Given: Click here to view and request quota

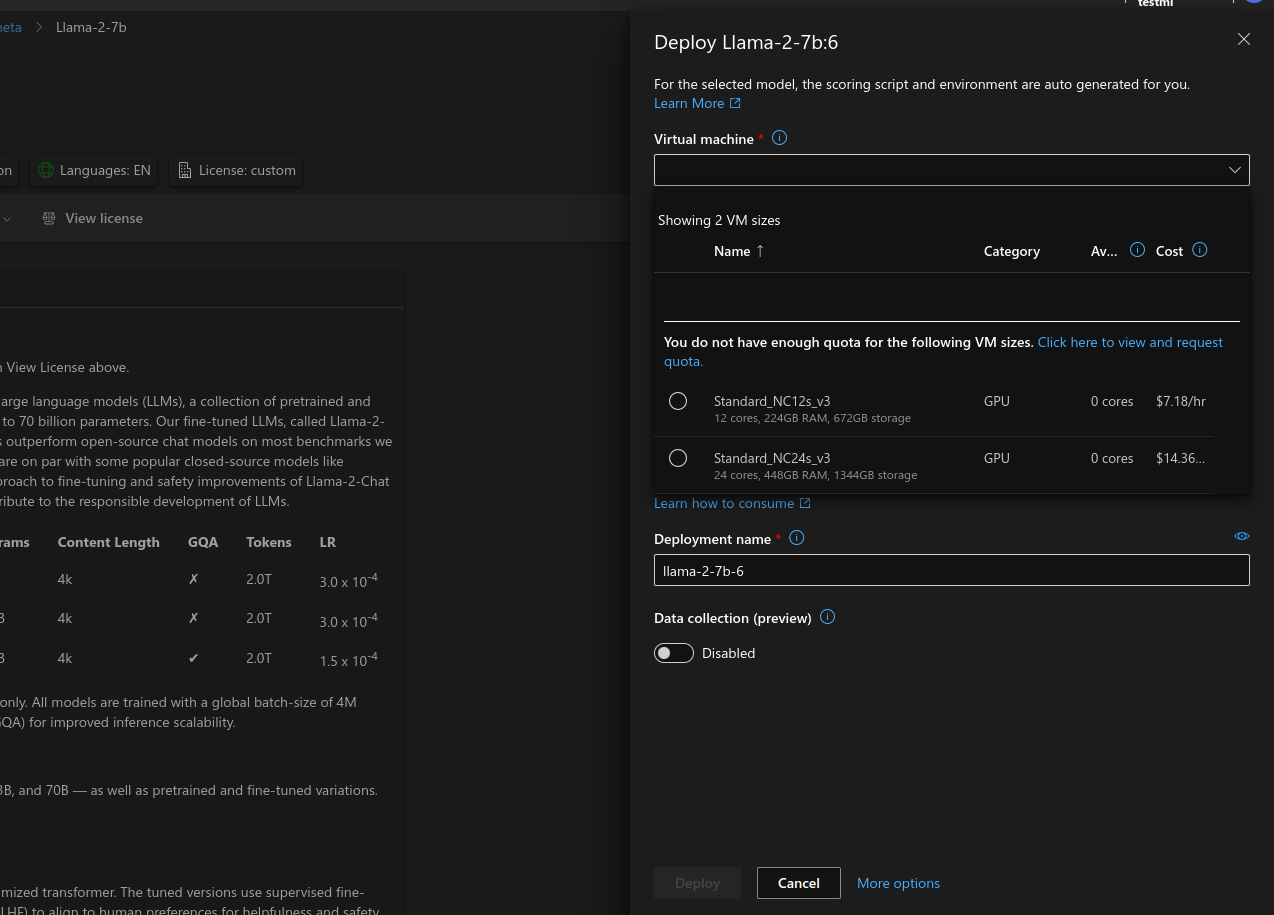Looking at the screenshot, I should tap(1130, 342).
